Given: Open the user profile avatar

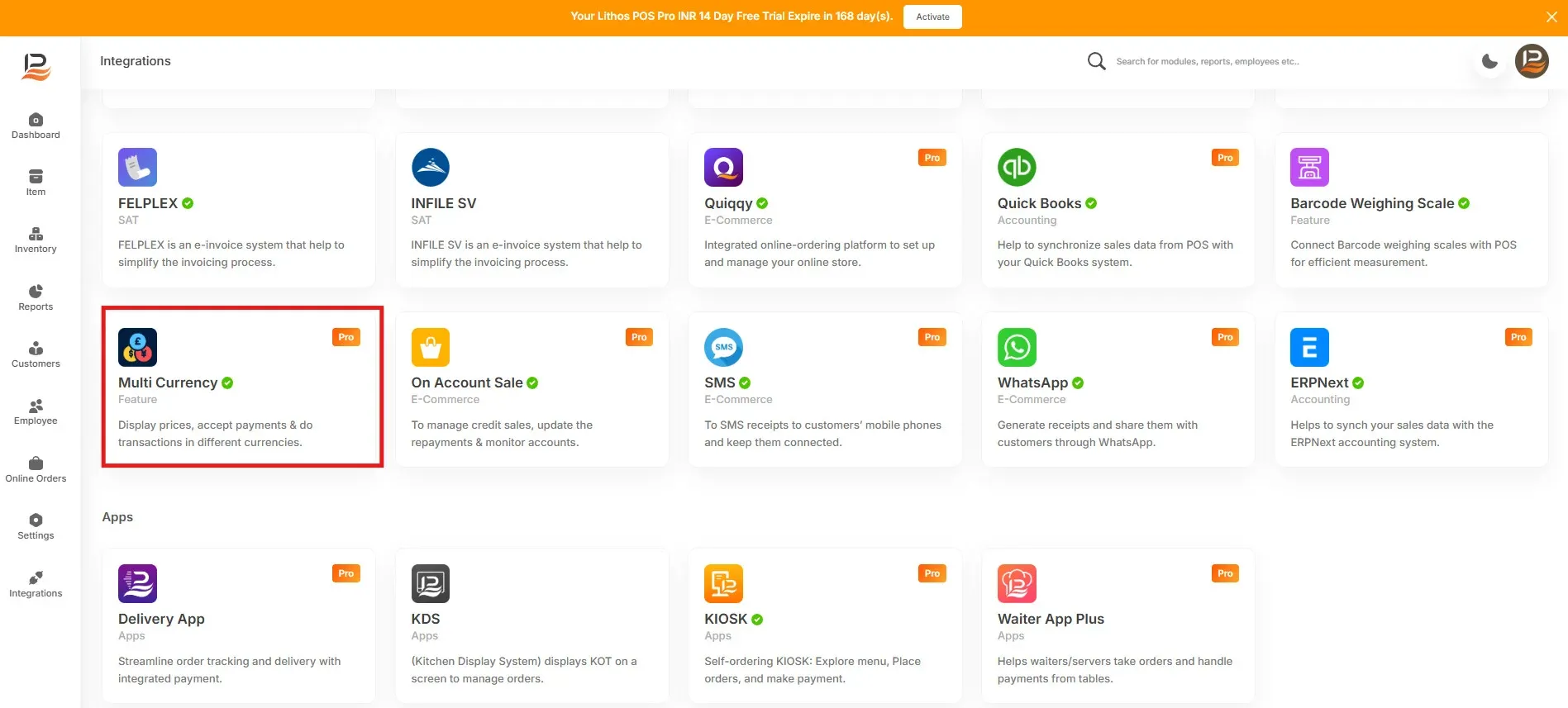Looking at the screenshot, I should coord(1532,61).
